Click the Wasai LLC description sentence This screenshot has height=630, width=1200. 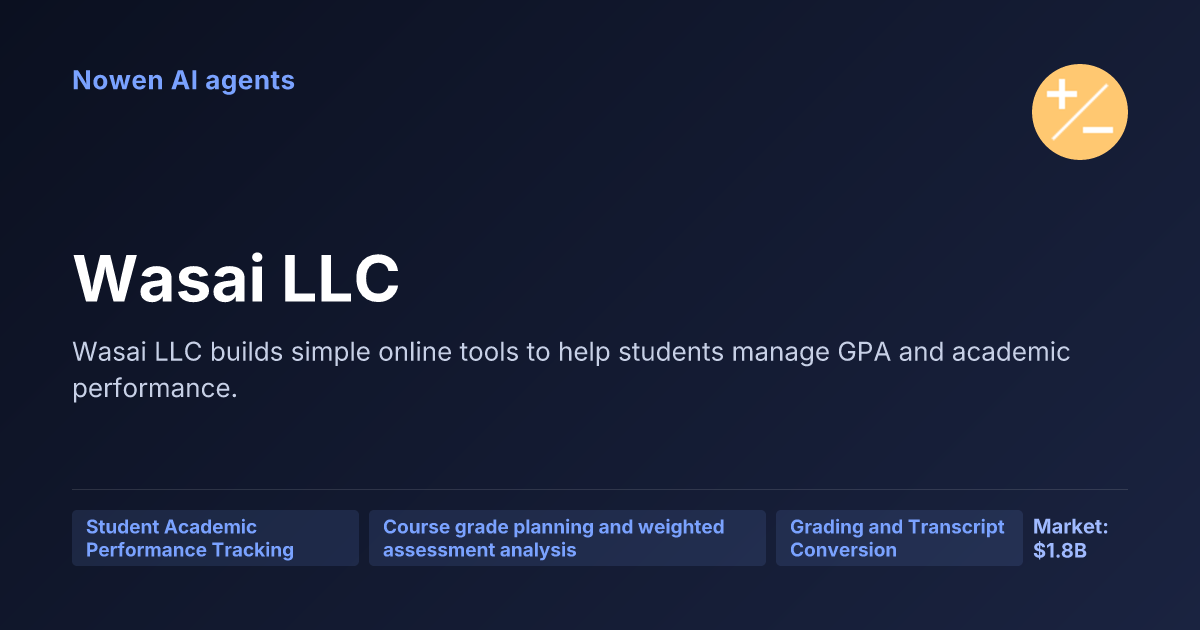point(571,370)
